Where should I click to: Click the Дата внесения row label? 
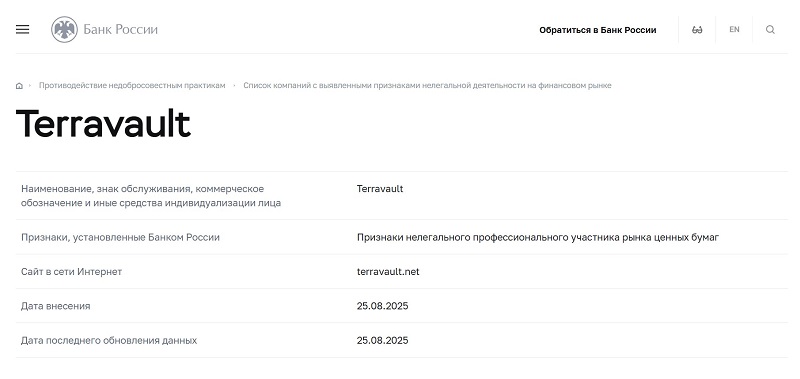click(x=56, y=306)
